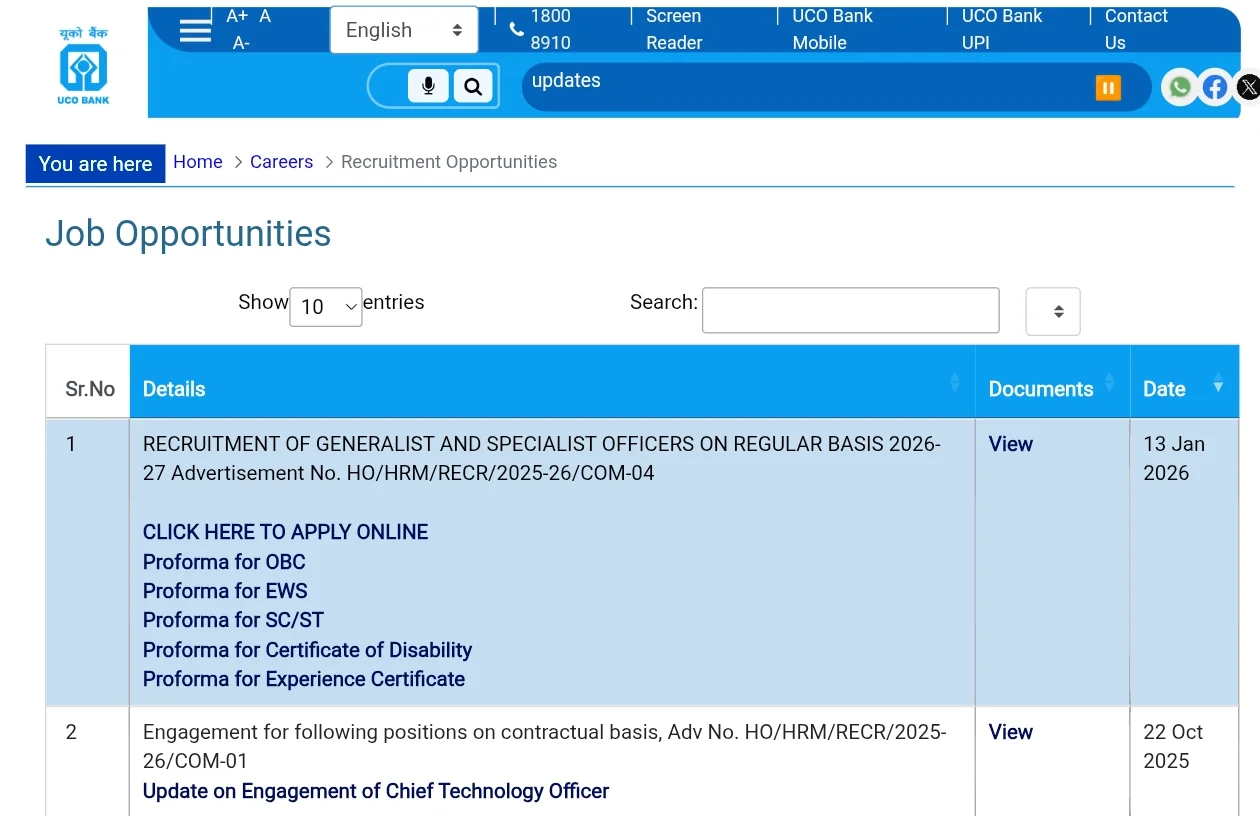This screenshot has height=816, width=1260.
Task: Expand the Show entries count dropdown
Action: 326,306
